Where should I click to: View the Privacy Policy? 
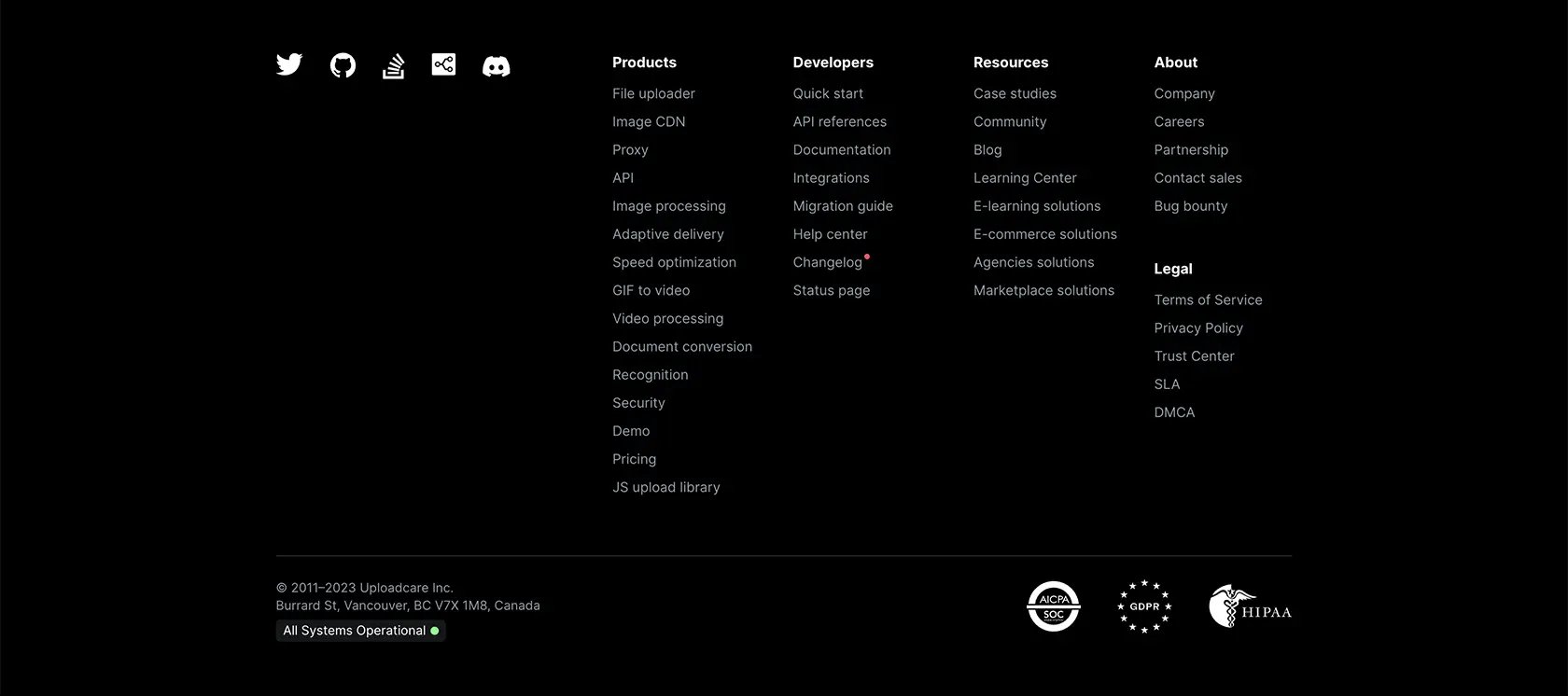[1198, 327]
